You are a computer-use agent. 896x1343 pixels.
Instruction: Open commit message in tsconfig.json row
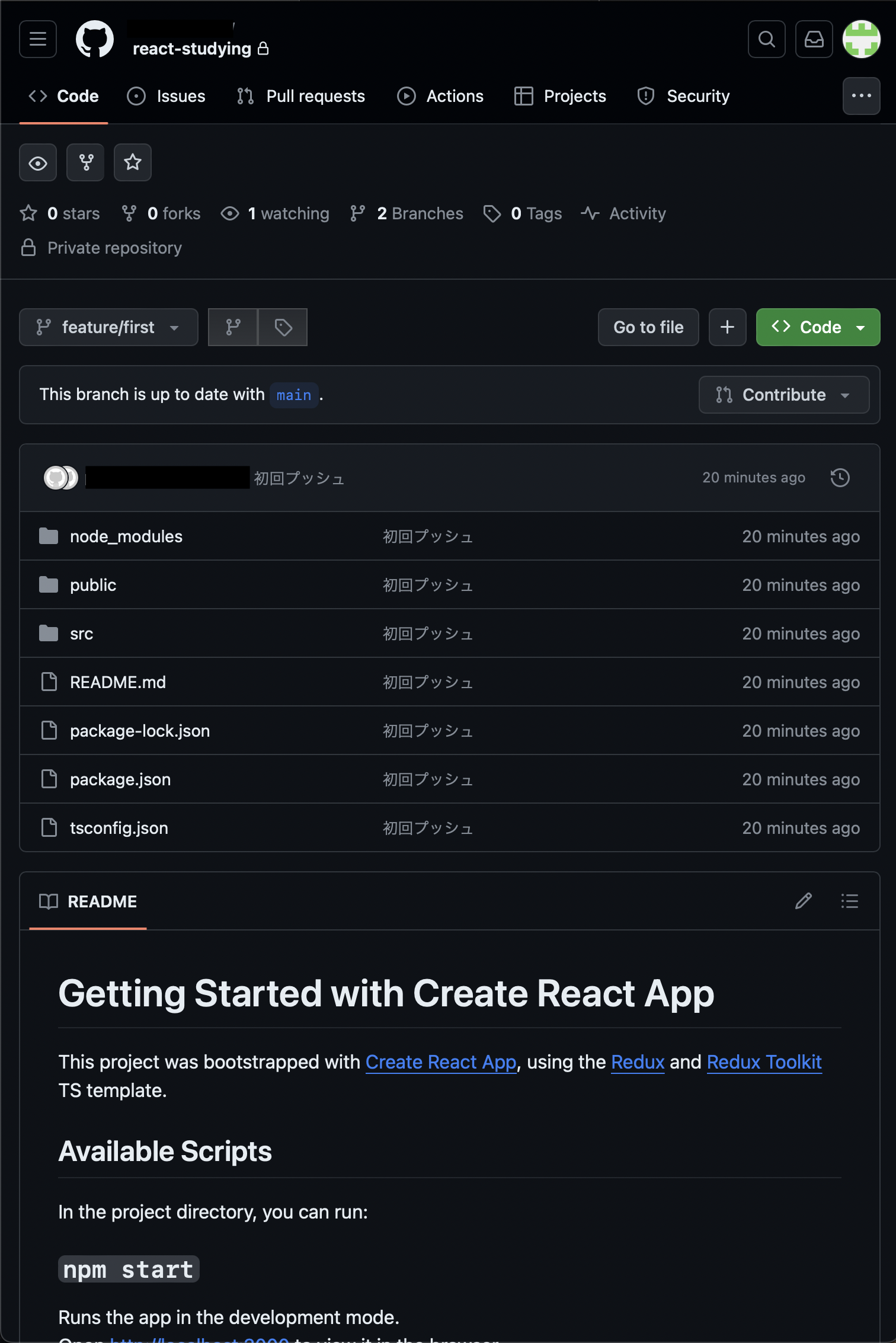pyautogui.click(x=428, y=828)
